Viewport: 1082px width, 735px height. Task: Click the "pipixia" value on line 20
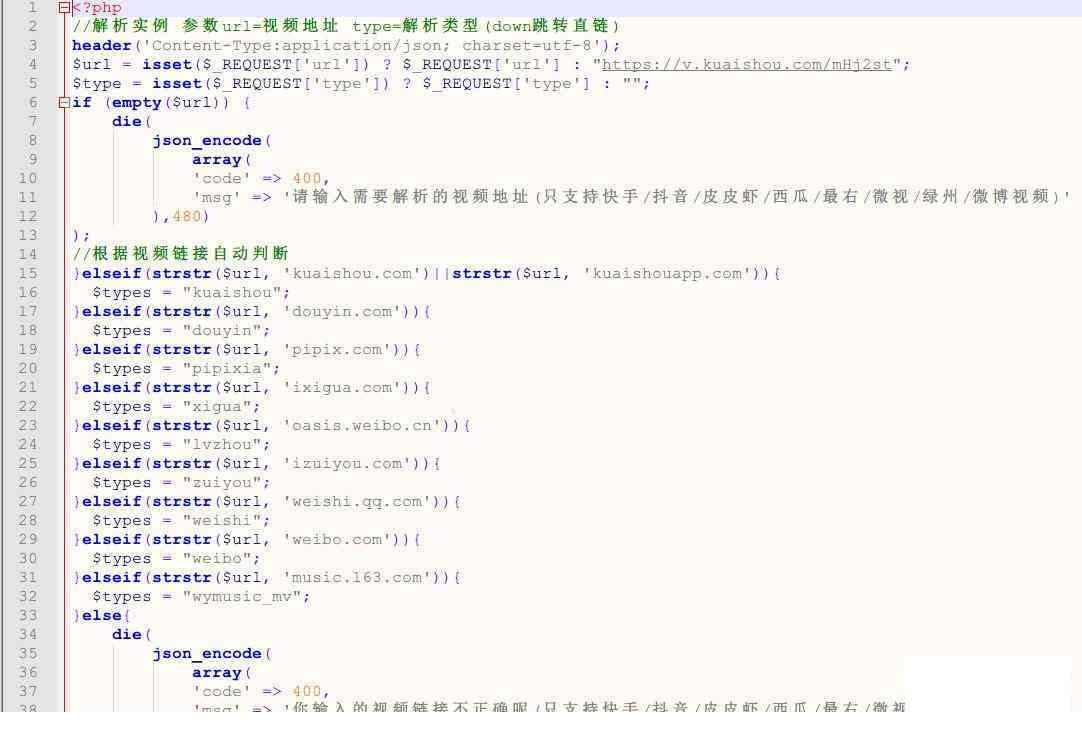point(227,369)
